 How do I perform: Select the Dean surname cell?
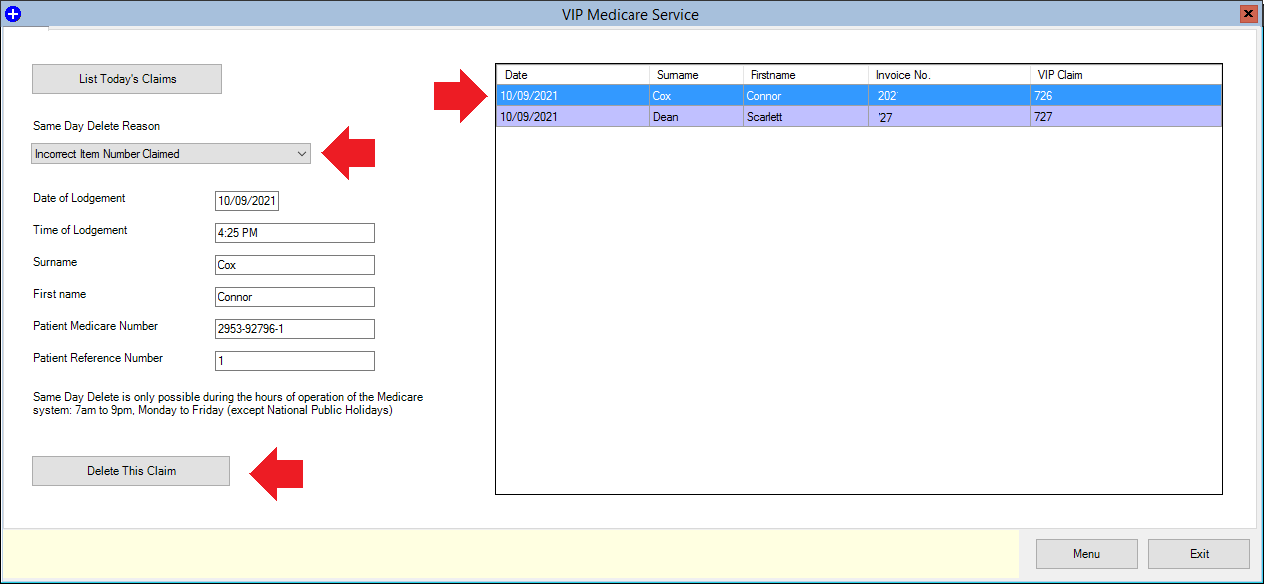(696, 117)
